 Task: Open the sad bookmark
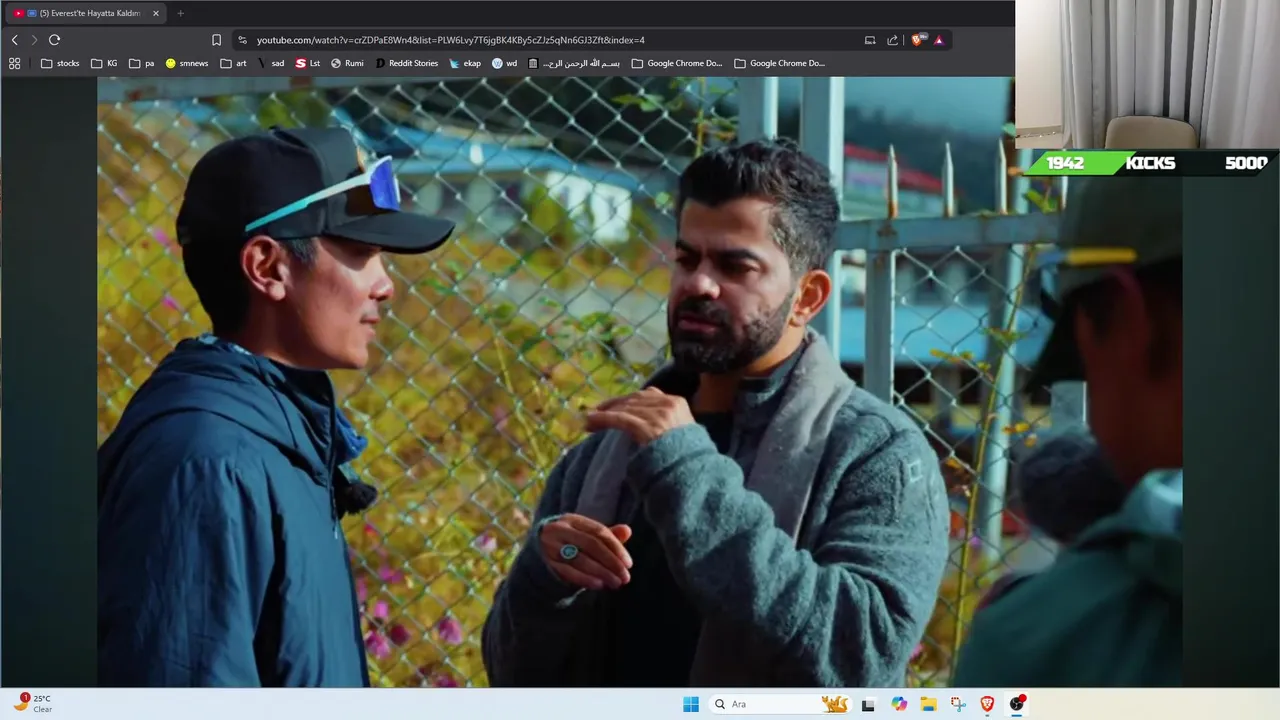click(x=271, y=63)
